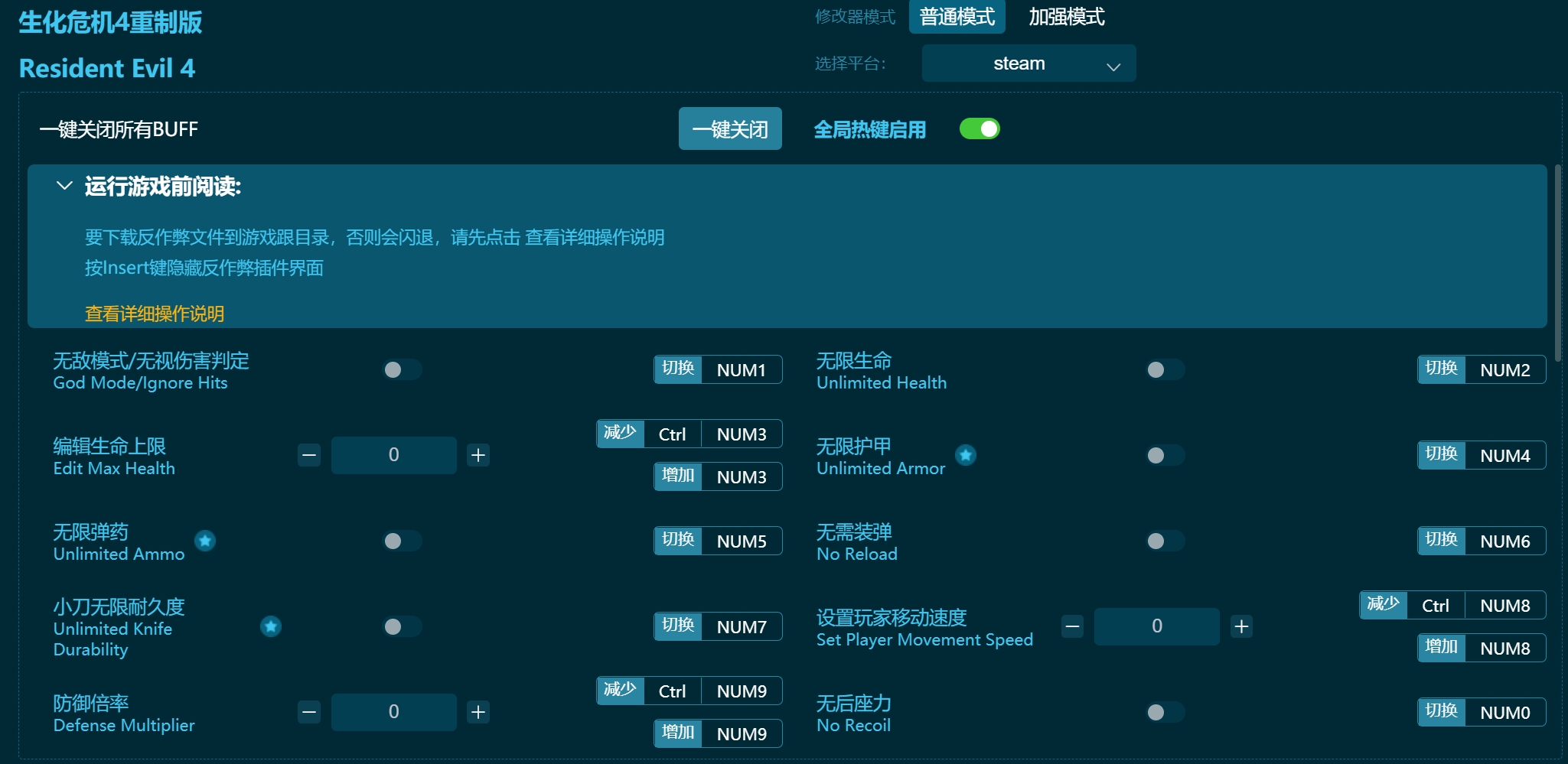This screenshot has width=1568, height=764.
Task: Click No Recoil 切换 NUM0 hotkey button
Action: tap(1482, 712)
